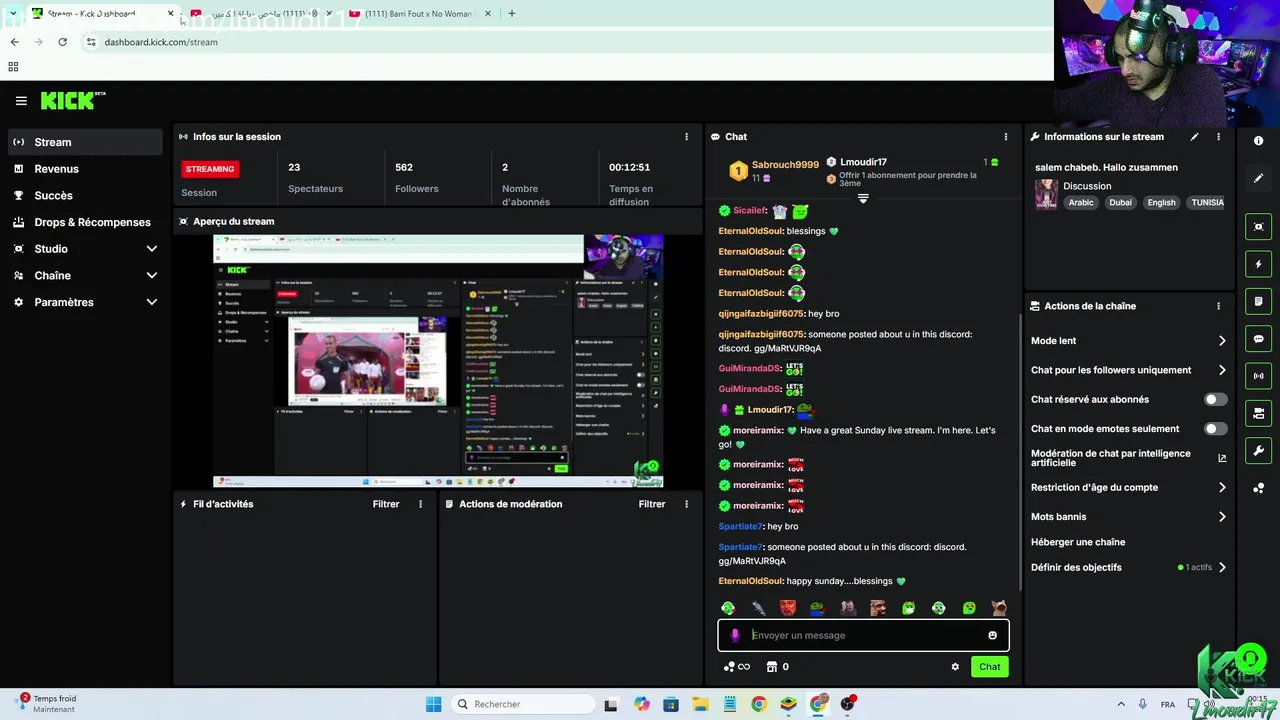Click the channel points infinity icon
Viewport: 1280px width, 720px height.
point(737,667)
